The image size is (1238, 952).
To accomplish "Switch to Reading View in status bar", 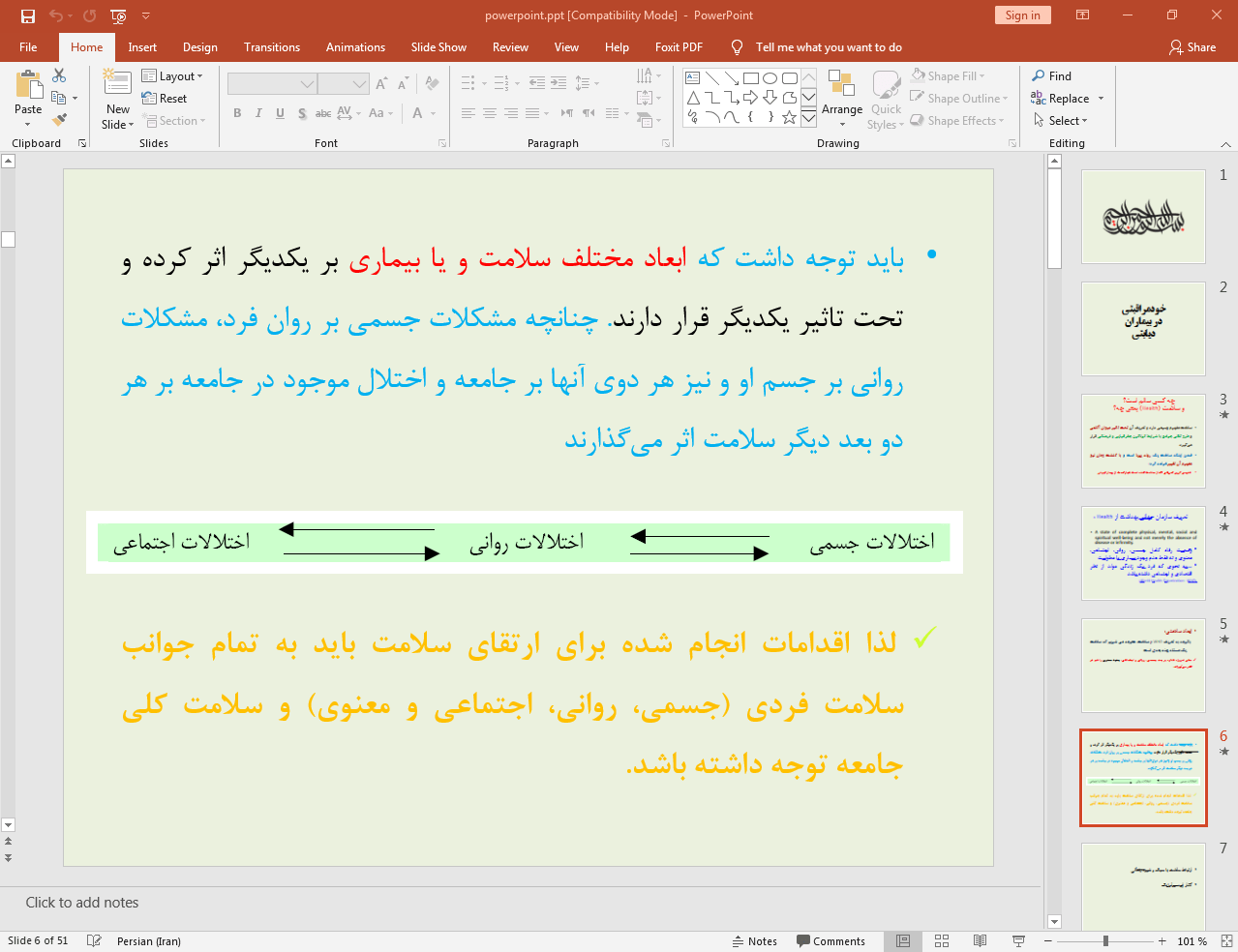I will 980,941.
